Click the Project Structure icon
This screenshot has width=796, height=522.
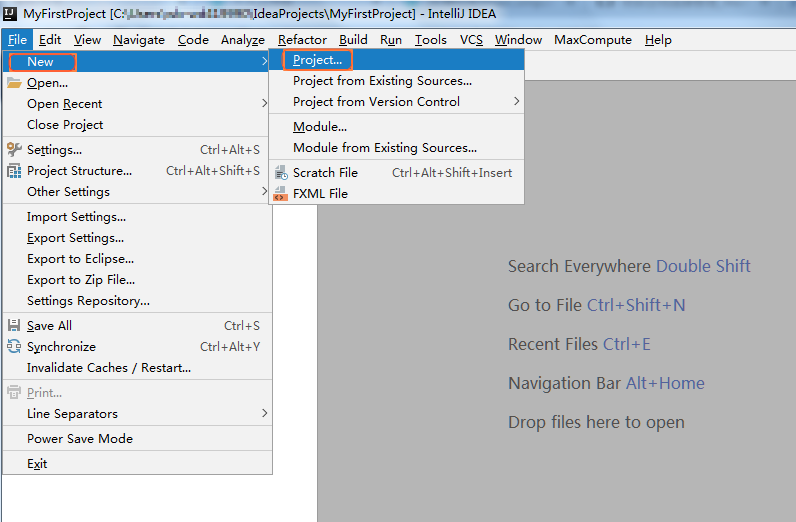point(14,171)
